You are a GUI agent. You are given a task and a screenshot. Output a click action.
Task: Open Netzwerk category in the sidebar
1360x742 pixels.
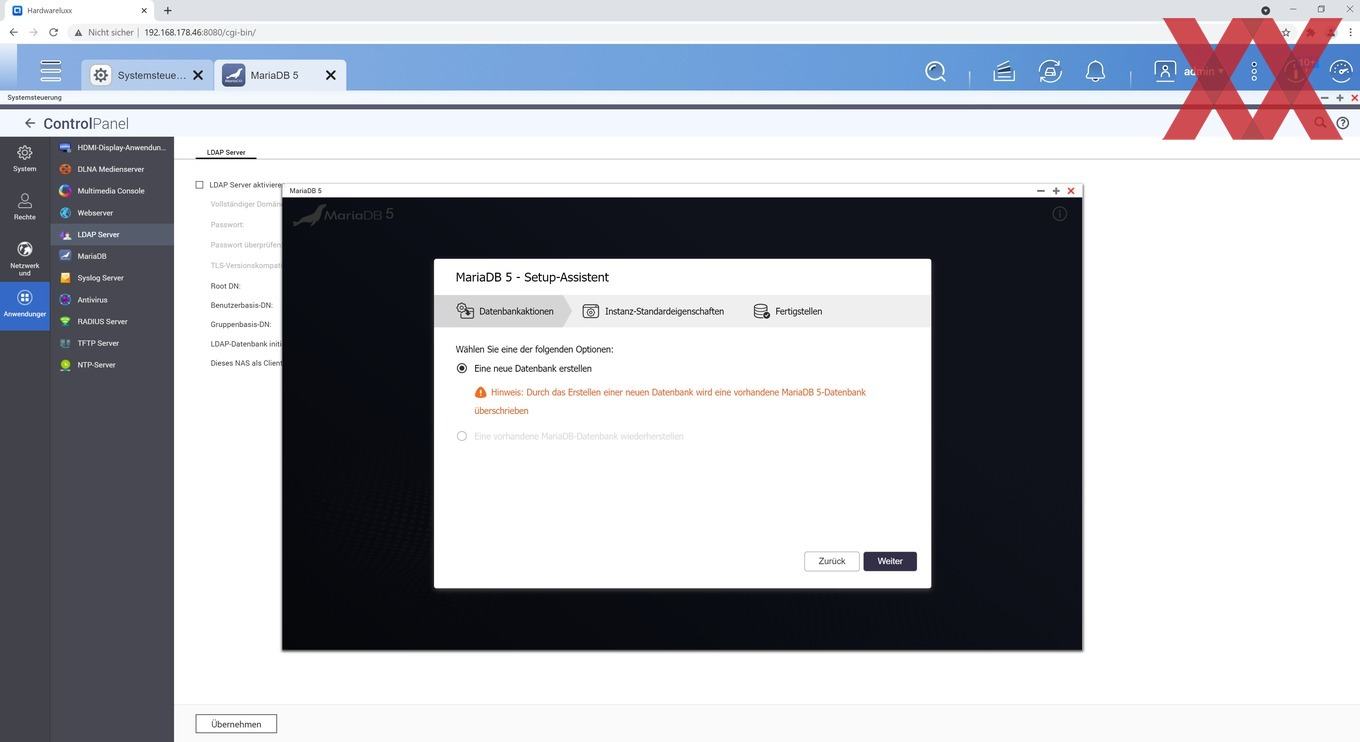[x=25, y=258]
